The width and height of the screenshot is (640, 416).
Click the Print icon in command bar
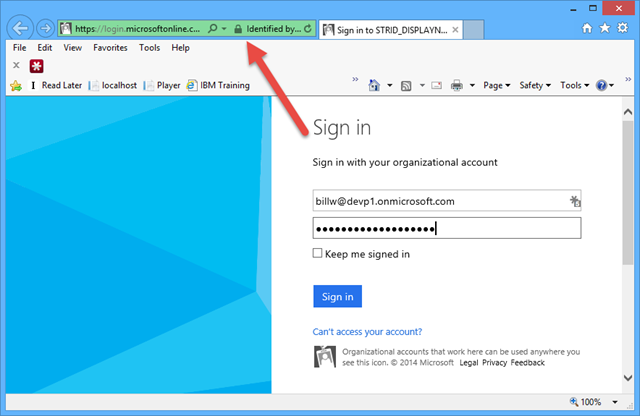click(457, 85)
